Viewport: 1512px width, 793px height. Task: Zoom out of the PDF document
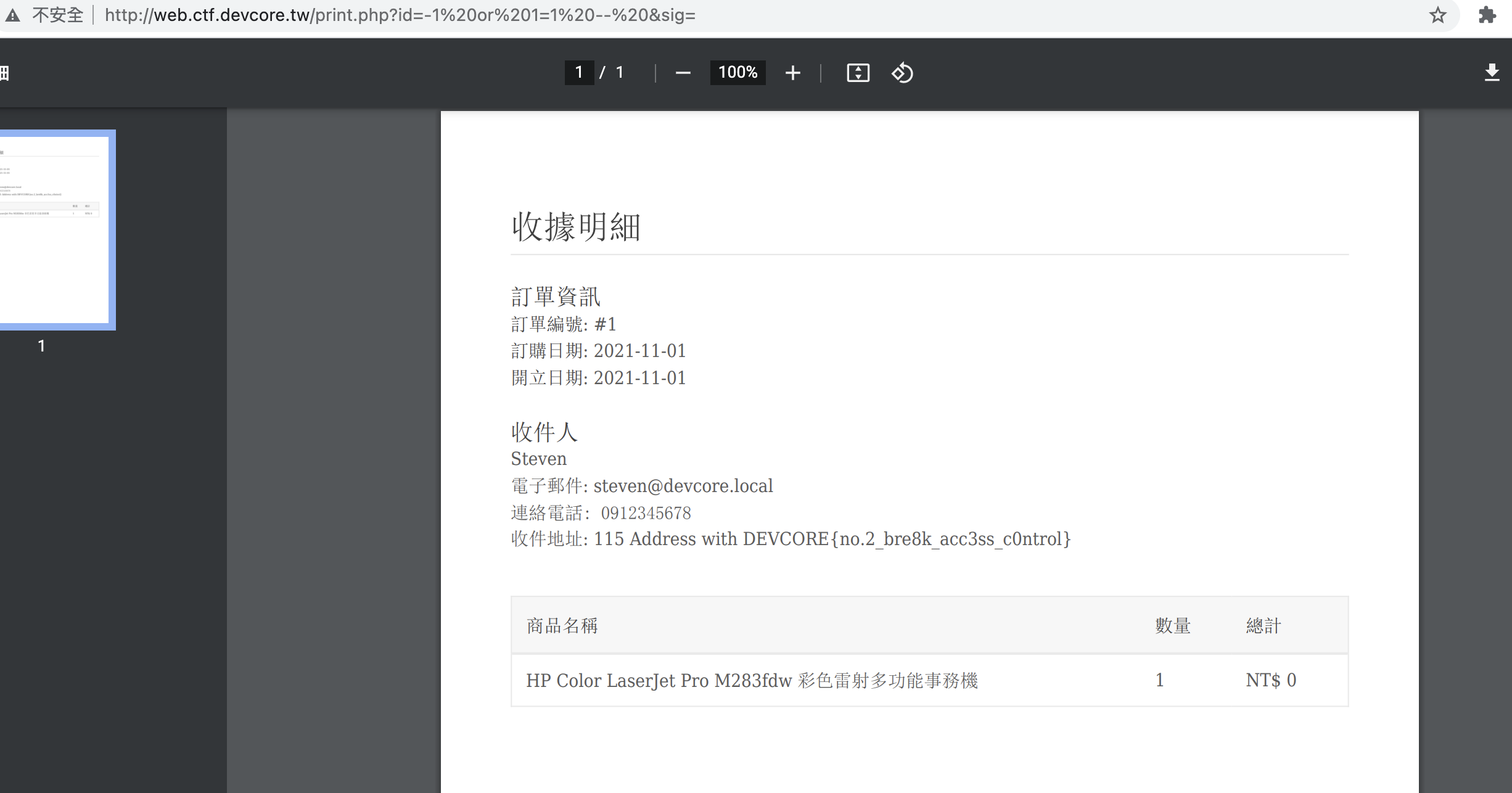682,73
